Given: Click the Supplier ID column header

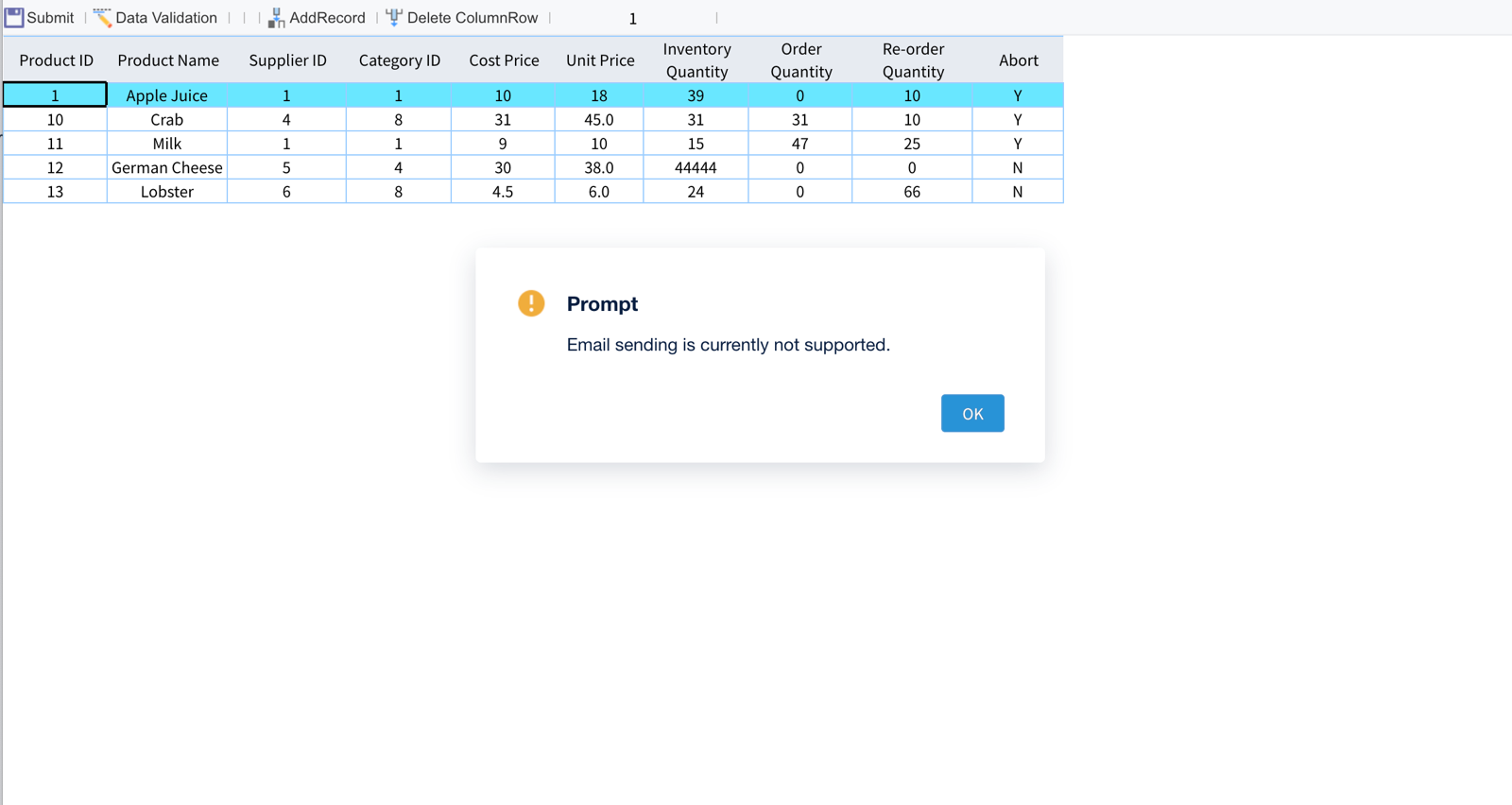Looking at the screenshot, I should click(287, 60).
